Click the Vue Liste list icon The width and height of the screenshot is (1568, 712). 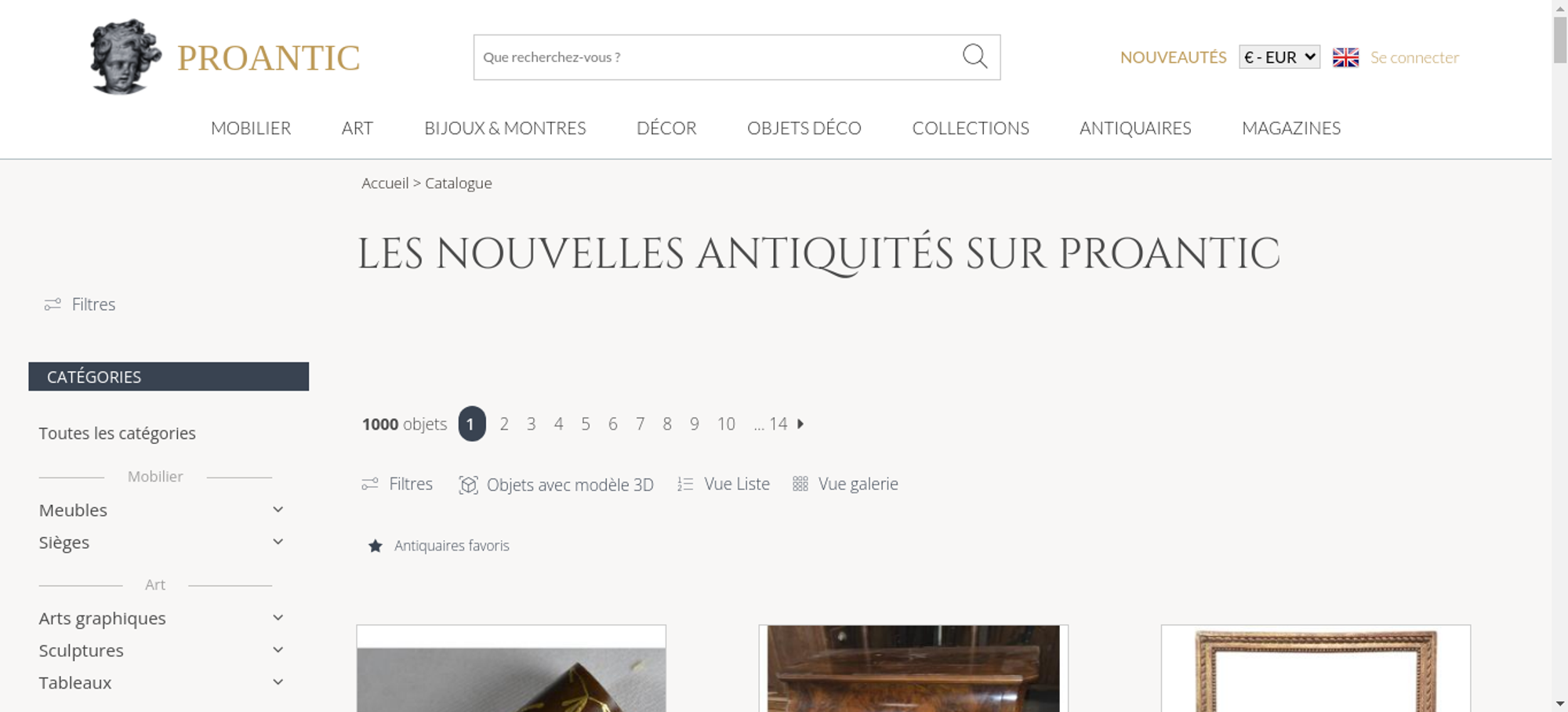pos(685,484)
